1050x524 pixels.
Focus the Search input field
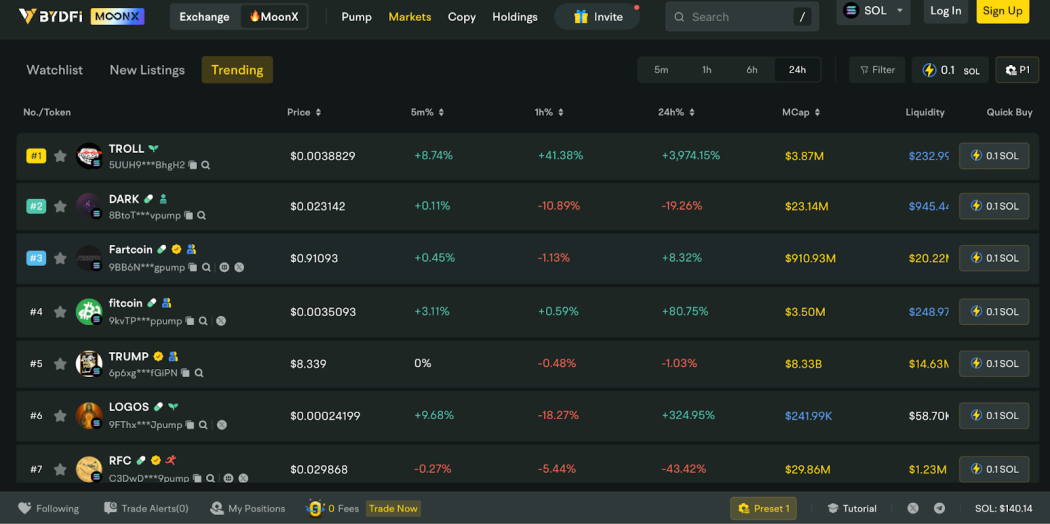[742, 17]
